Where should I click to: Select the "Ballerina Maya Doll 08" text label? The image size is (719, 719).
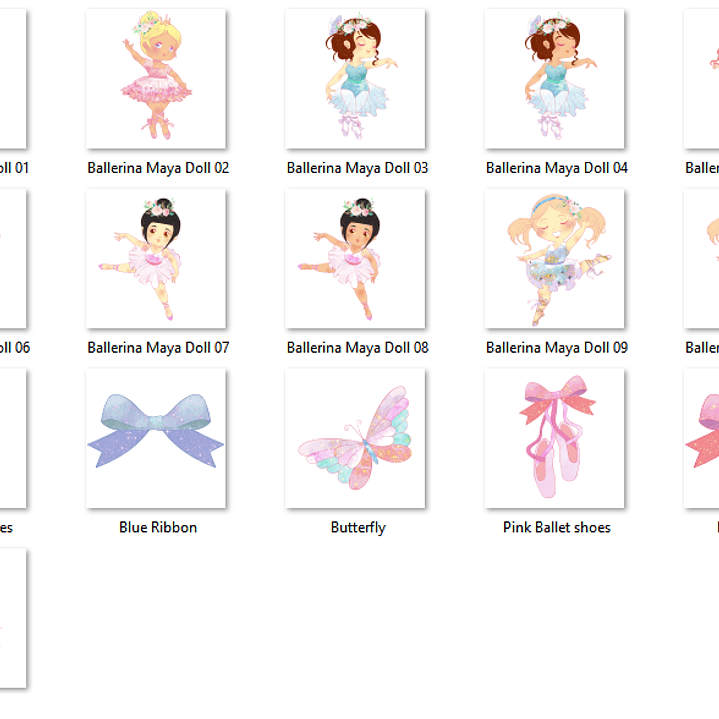click(x=357, y=348)
